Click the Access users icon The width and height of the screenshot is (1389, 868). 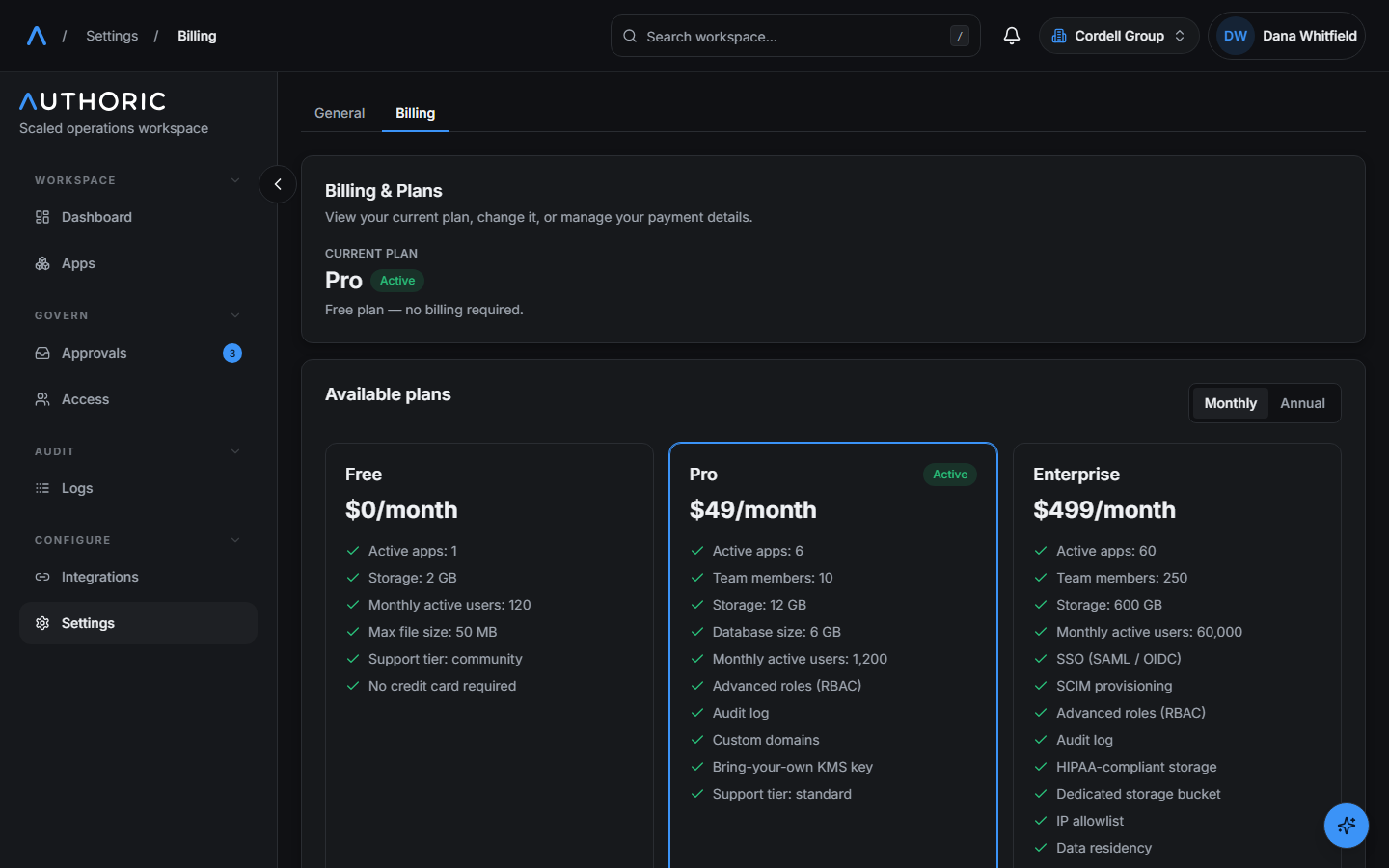pyautogui.click(x=42, y=399)
